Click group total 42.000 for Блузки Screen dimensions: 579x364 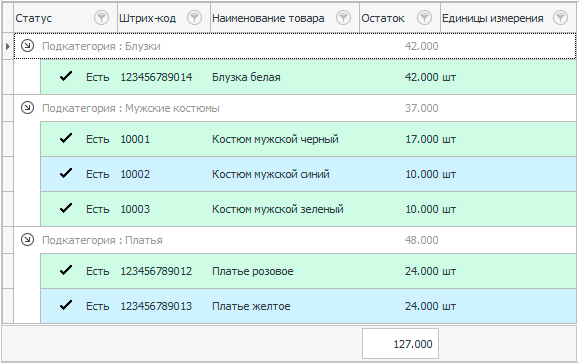[421, 46]
